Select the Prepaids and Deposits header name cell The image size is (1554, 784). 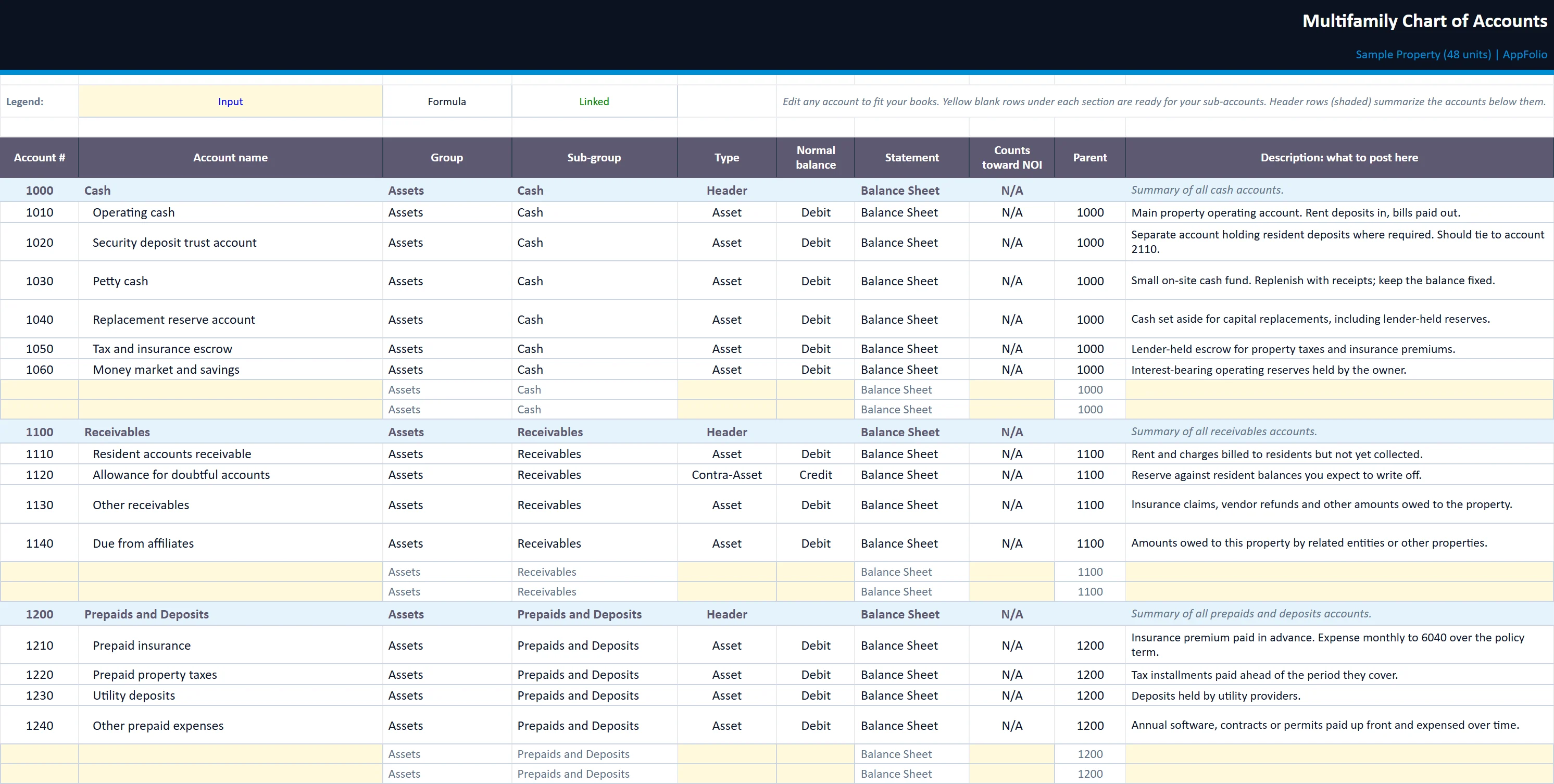[231, 614]
